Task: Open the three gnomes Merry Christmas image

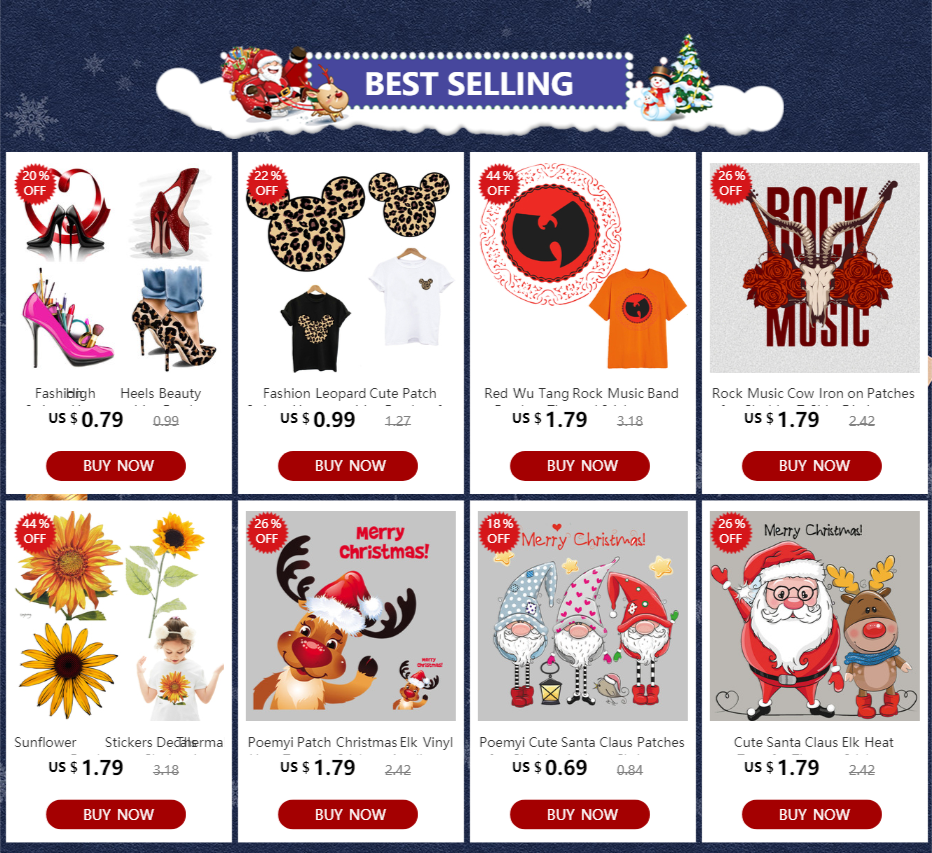Action: [x=582, y=616]
